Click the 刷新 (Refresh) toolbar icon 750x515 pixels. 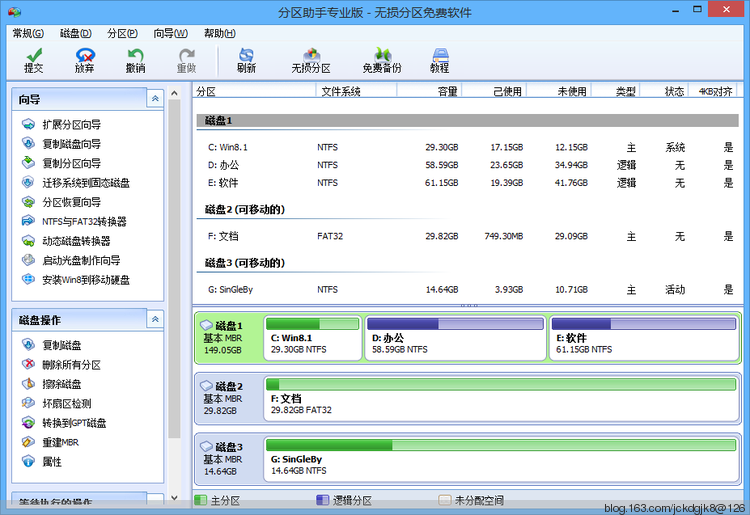pyautogui.click(x=246, y=60)
